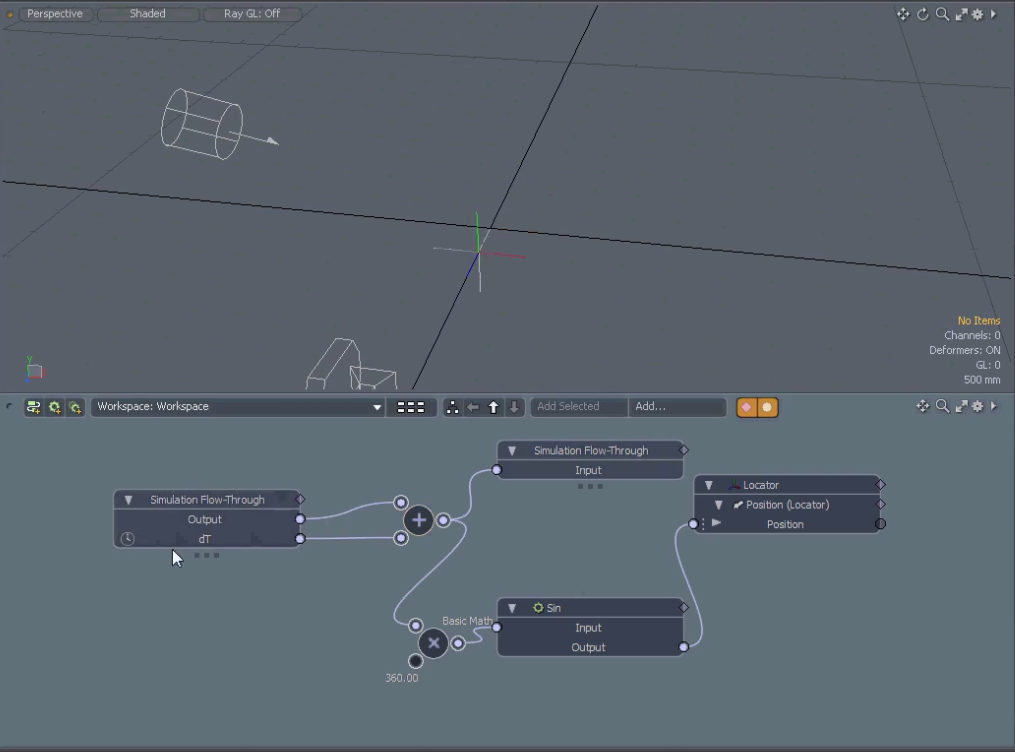Toggle Ray GL Off setting
1015x752 pixels.
tap(252, 14)
